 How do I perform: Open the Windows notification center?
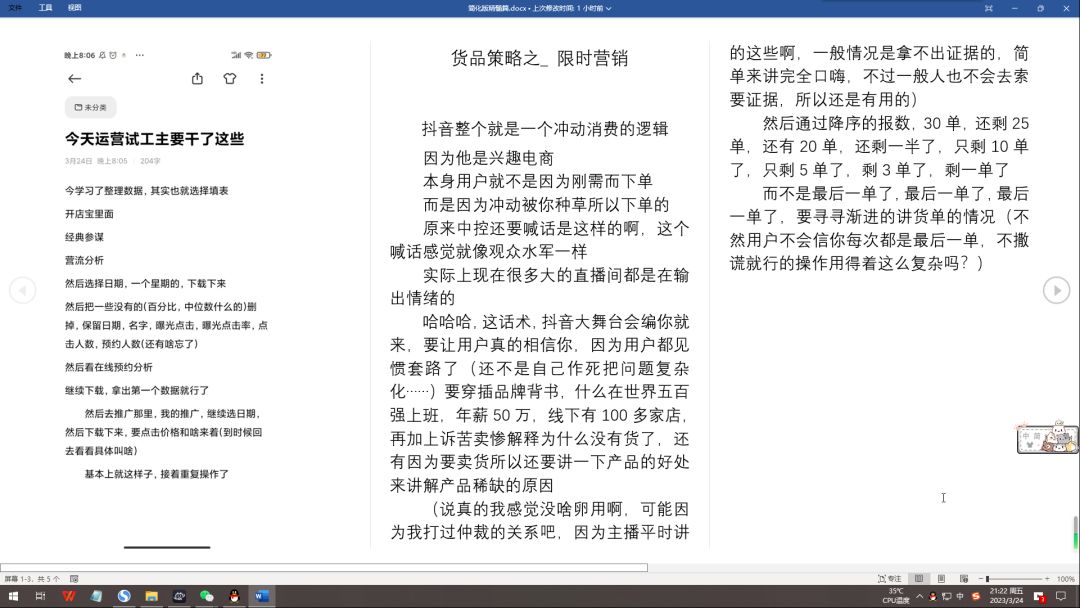pyautogui.click(x=1061, y=596)
